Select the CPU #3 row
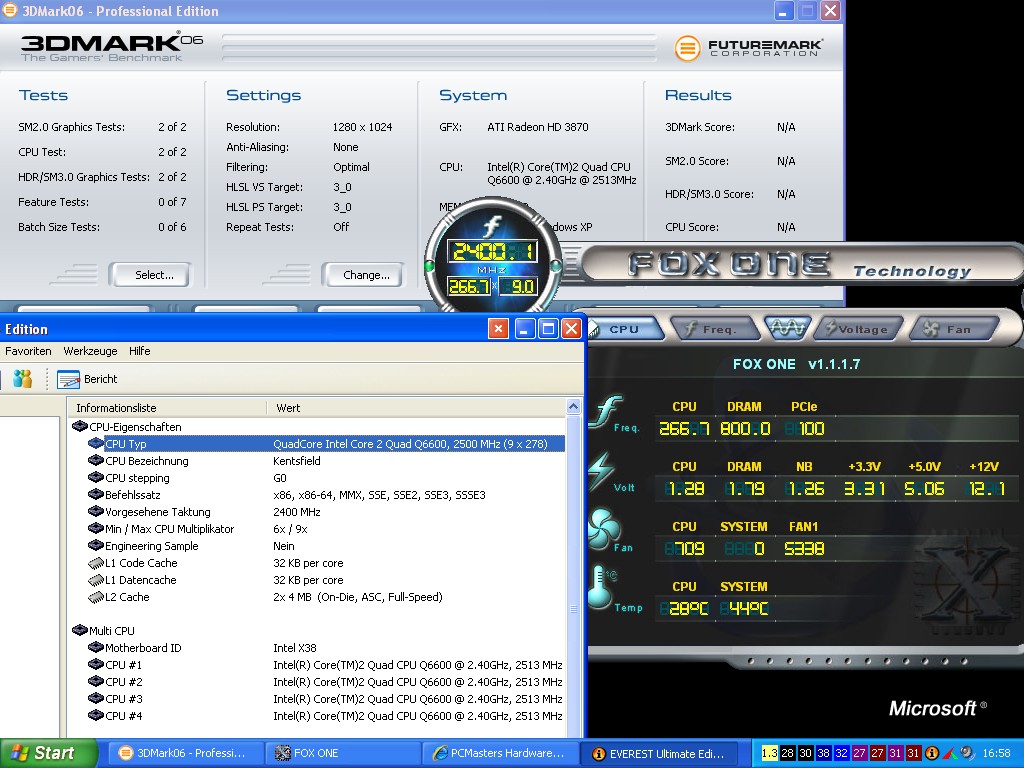Screen dimensions: 1024x768 325,698
